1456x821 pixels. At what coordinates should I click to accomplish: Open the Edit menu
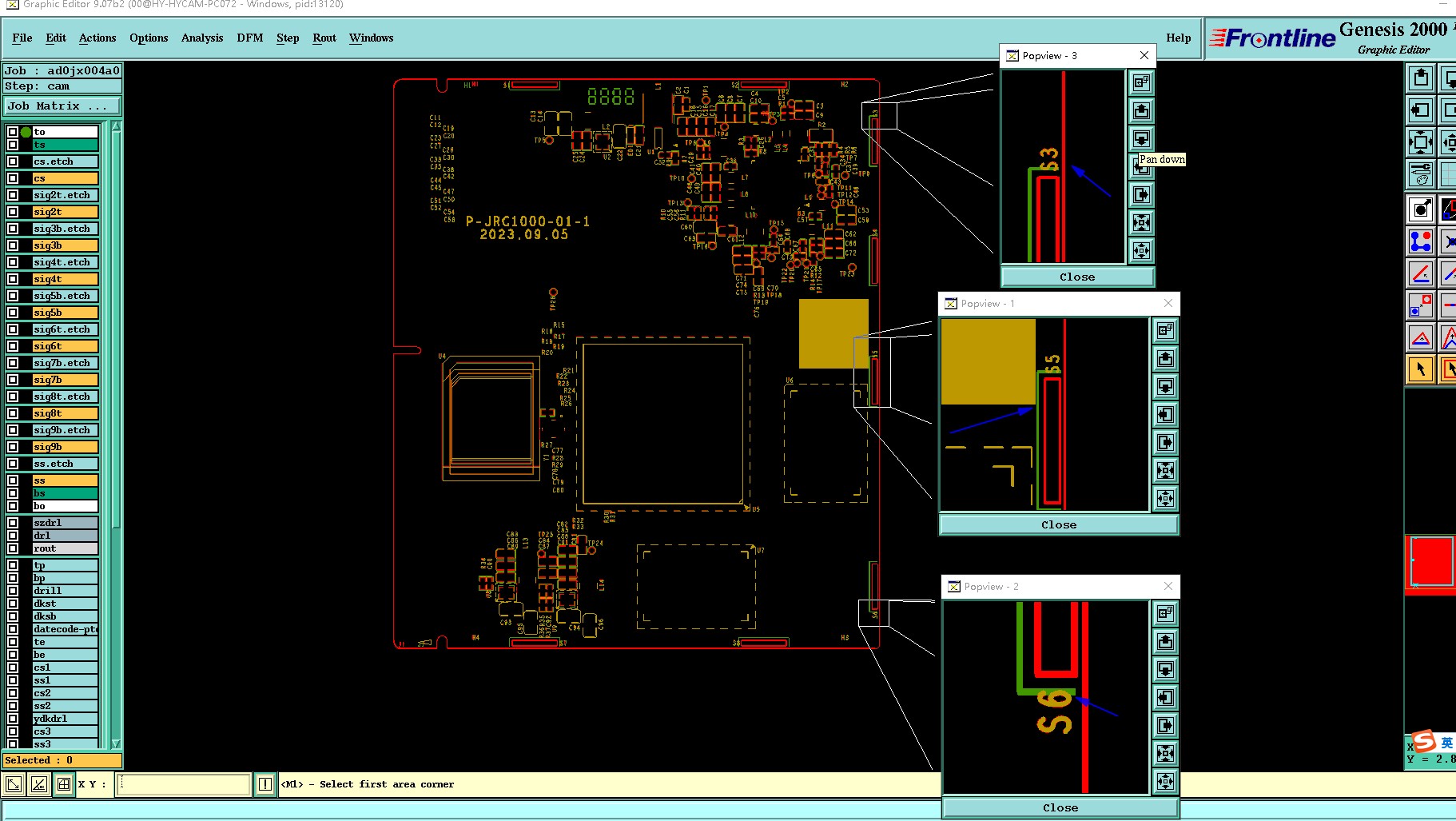(56, 38)
